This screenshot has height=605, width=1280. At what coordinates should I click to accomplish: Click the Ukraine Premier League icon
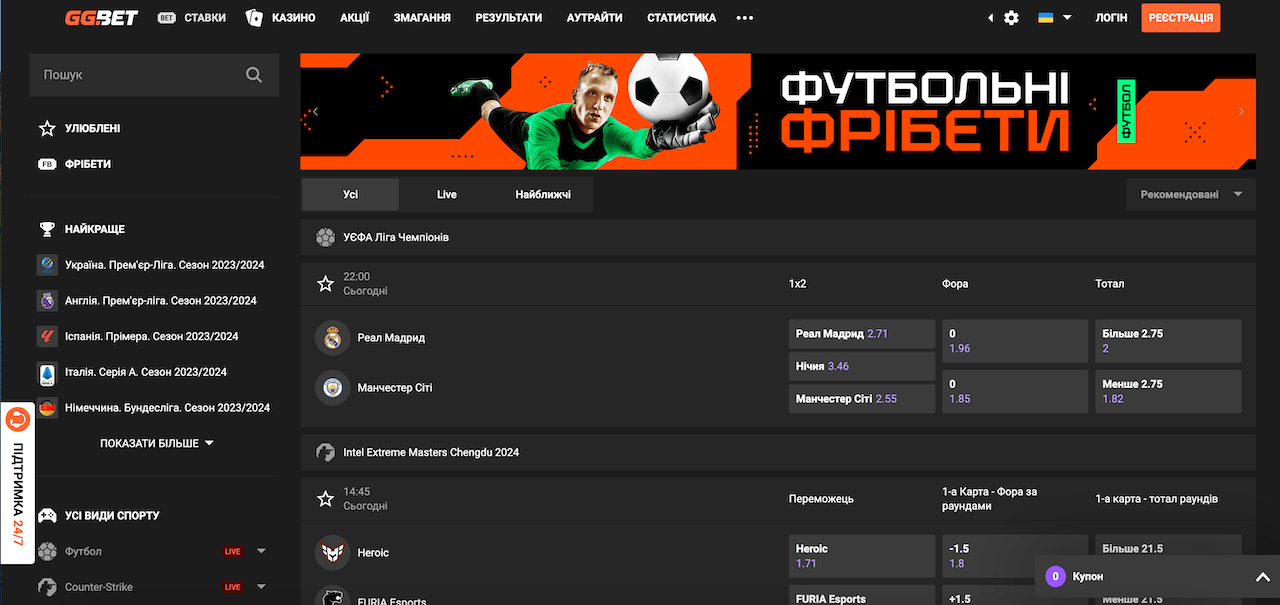[47, 265]
